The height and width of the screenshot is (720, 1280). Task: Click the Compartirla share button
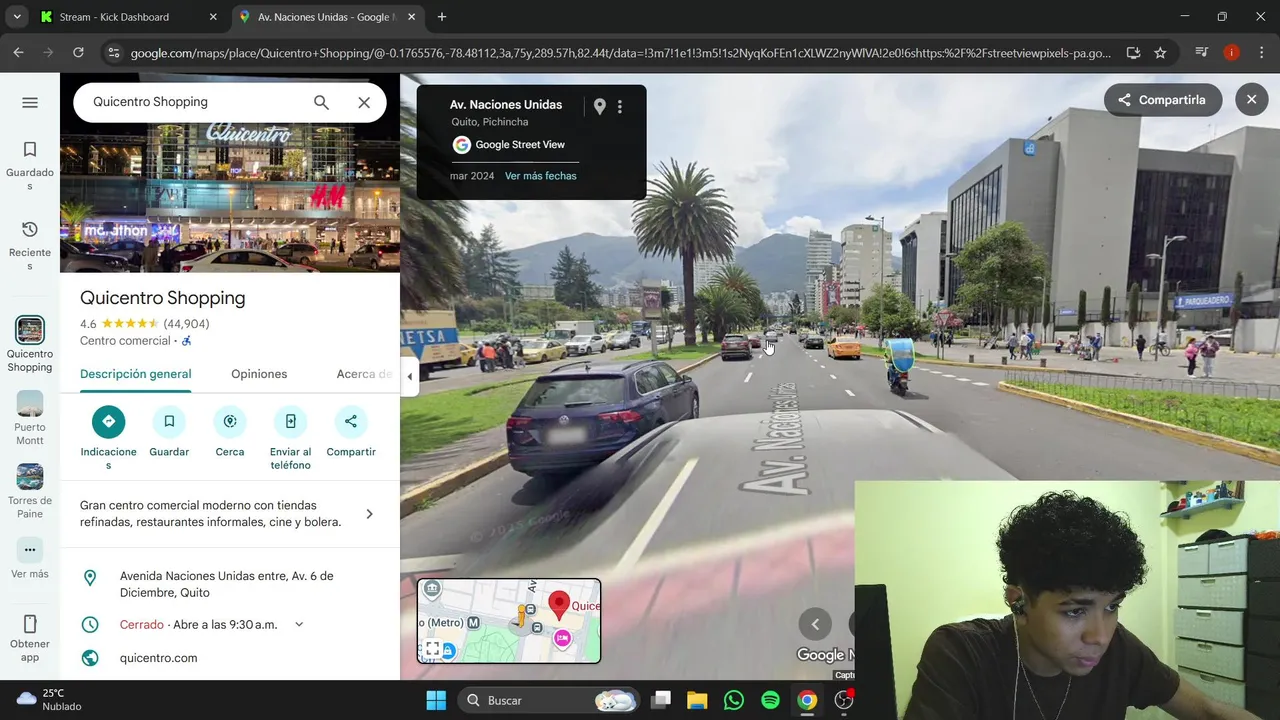[x=1163, y=100]
